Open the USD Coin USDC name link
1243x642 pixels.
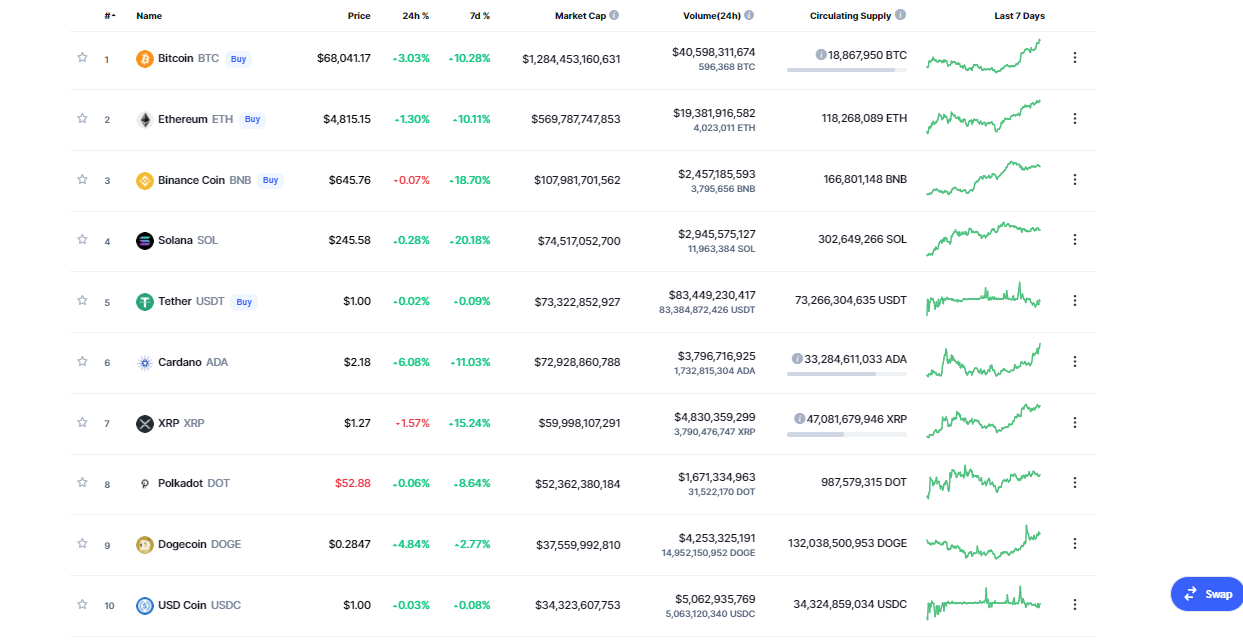(x=199, y=605)
